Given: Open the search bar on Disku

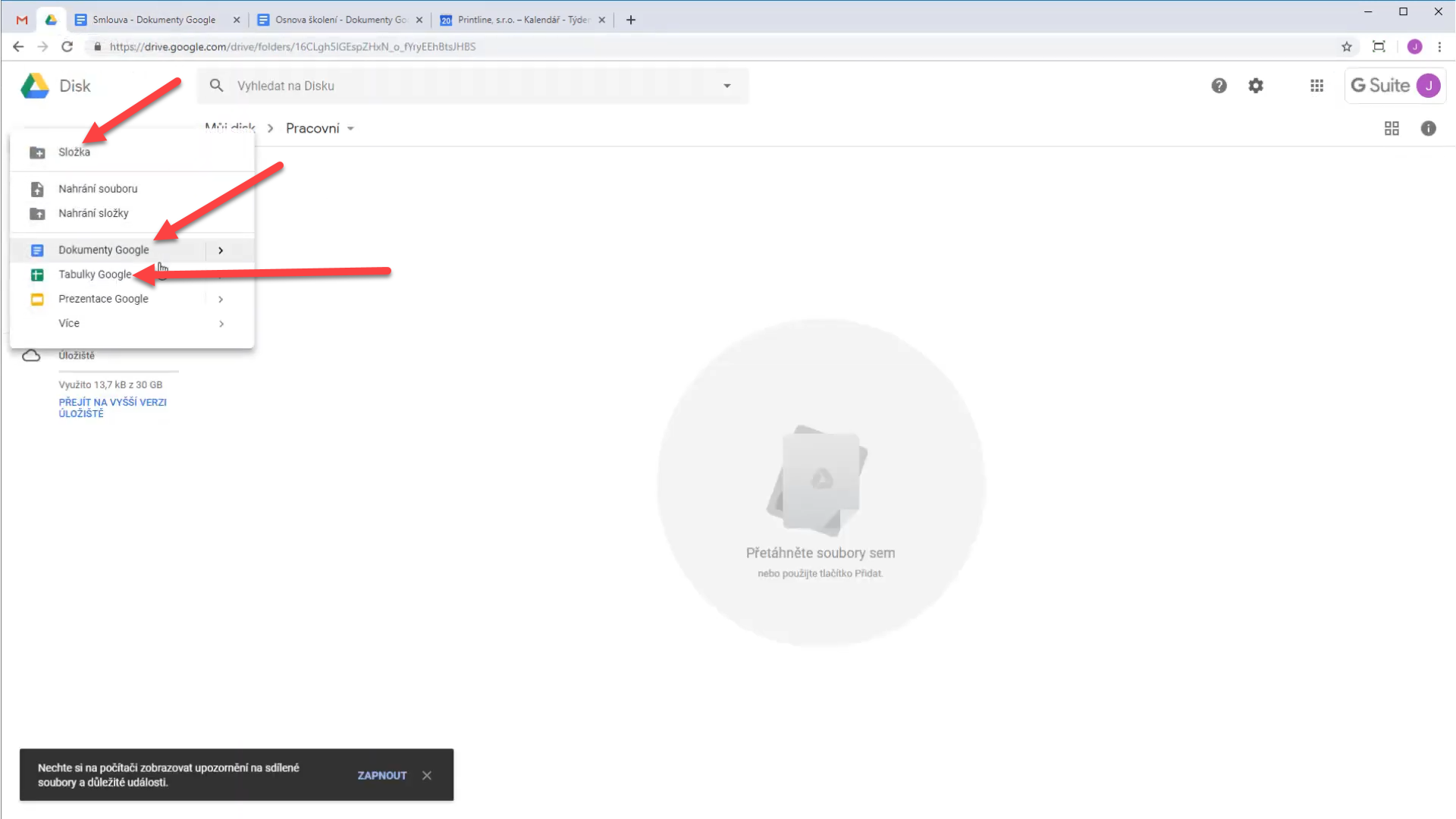Looking at the screenshot, I should pyautogui.click(x=472, y=85).
